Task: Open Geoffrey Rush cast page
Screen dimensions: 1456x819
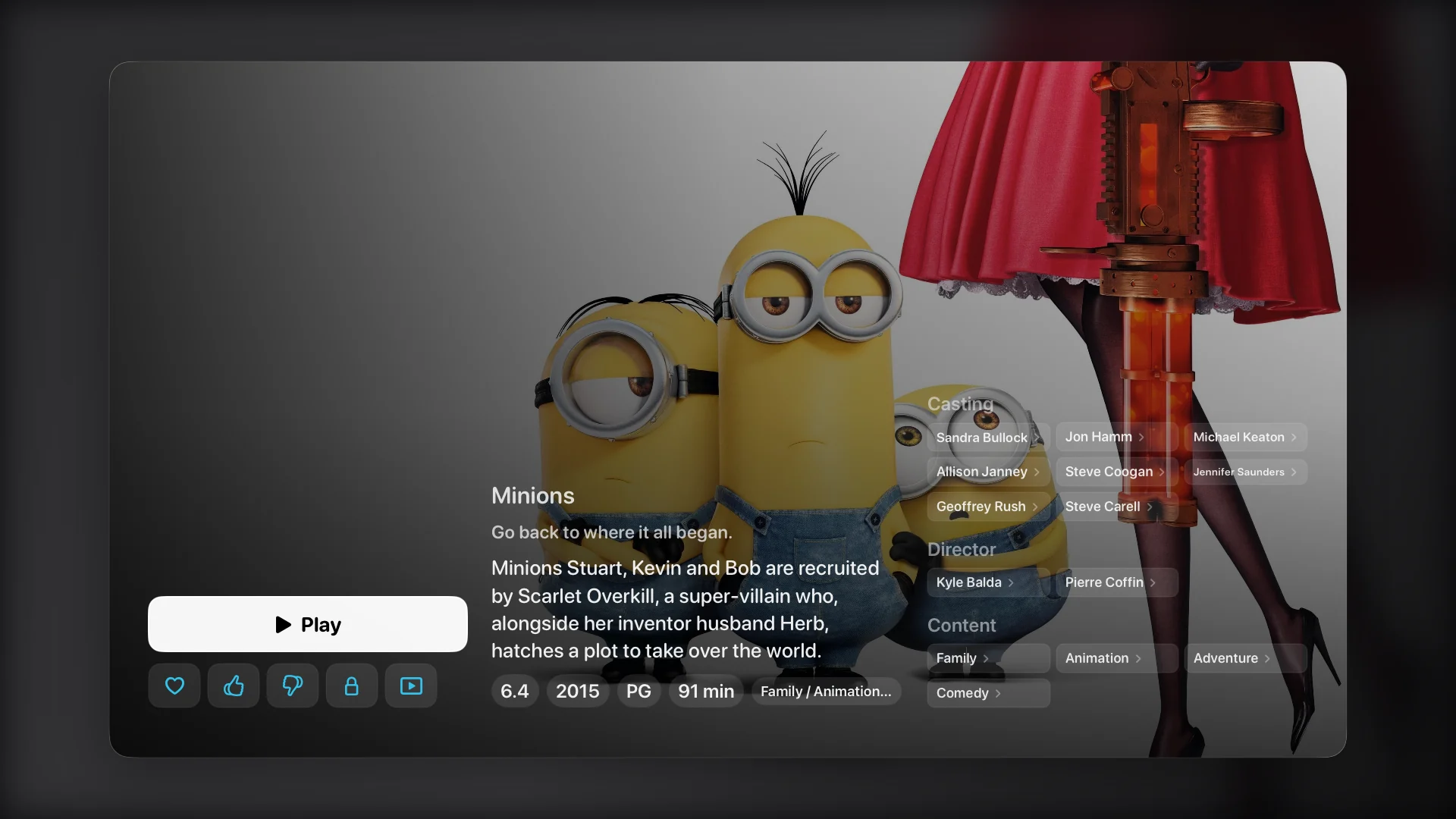Action: pos(988,507)
